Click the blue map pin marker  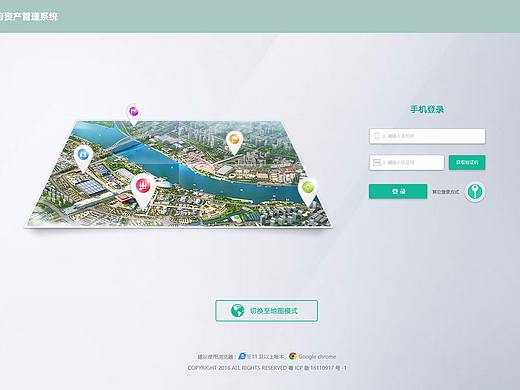[x=83, y=157]
